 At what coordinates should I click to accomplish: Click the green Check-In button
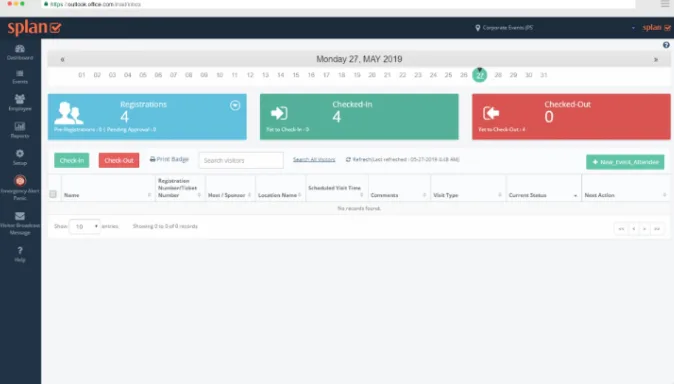pos(72,160)
